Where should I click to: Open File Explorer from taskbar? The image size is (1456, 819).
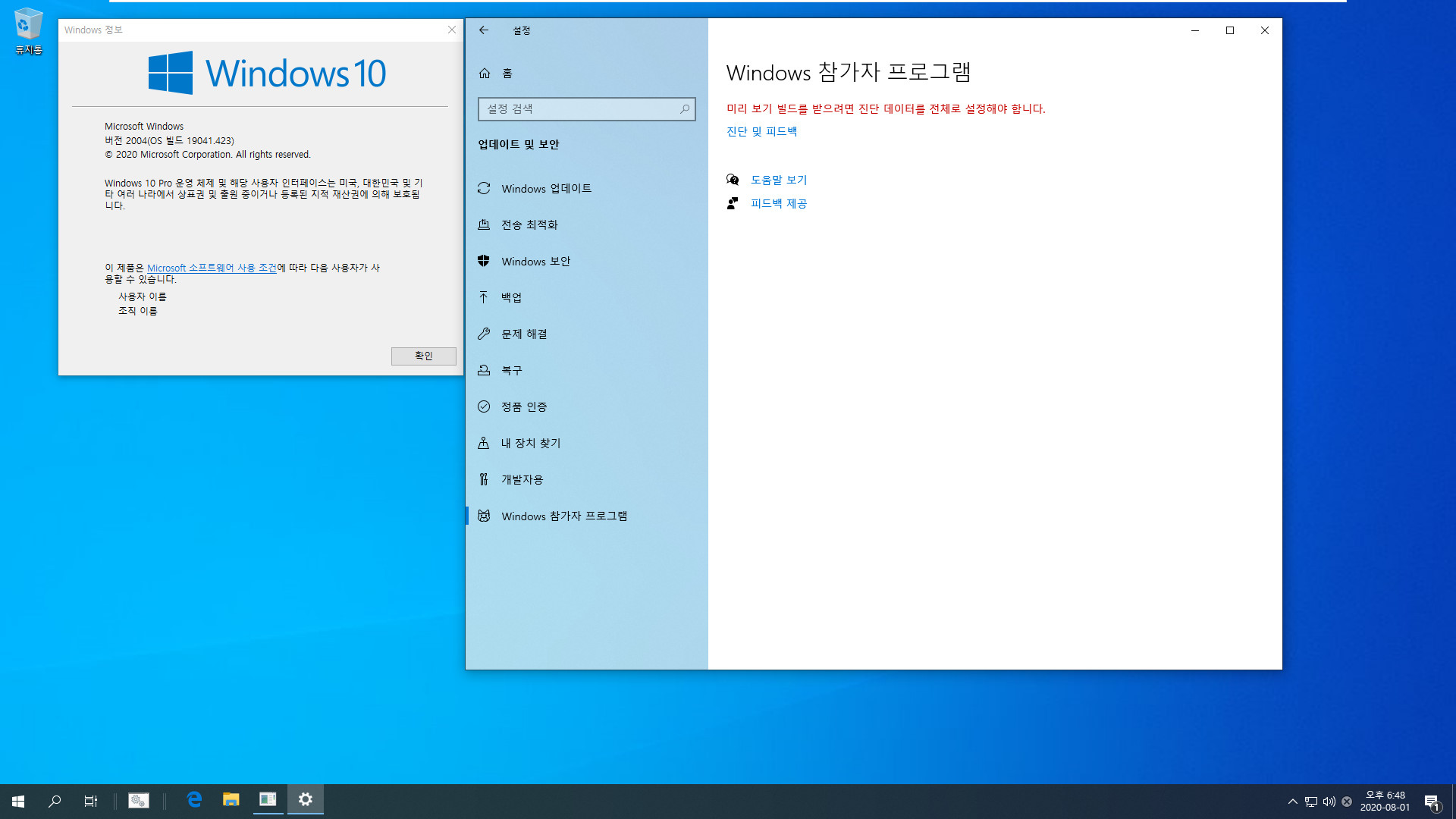click(x=231, y=800)
